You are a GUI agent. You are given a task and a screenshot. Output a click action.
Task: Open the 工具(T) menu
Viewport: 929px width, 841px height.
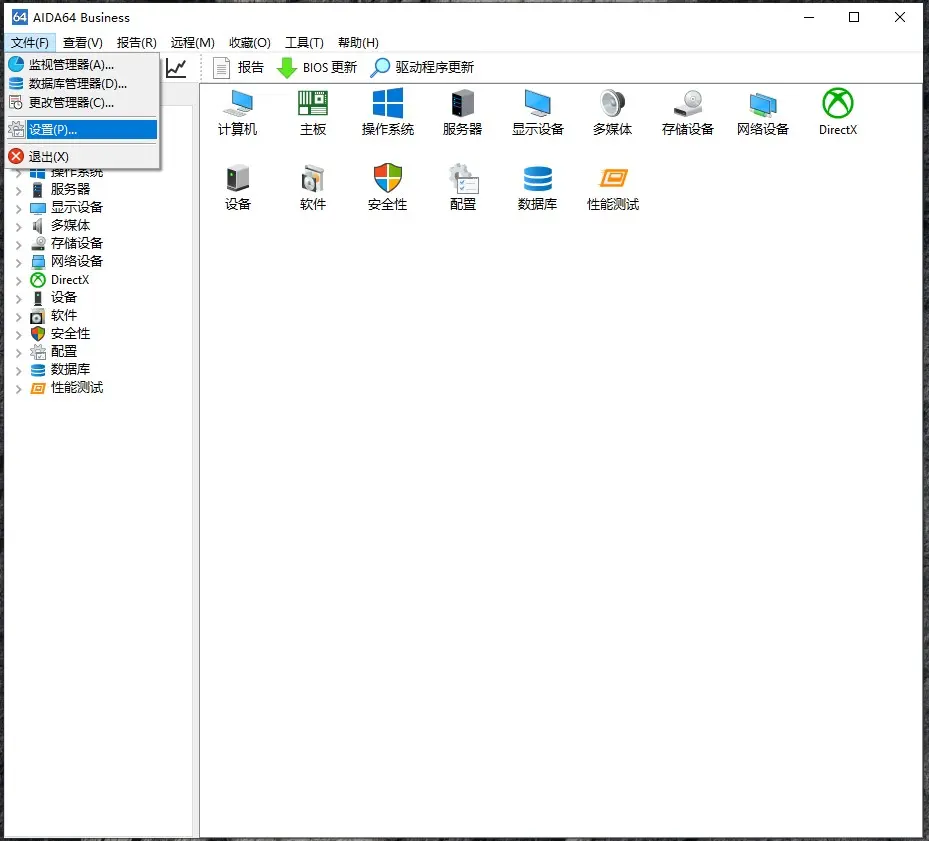pyautogui.click(x=304, y=43)
